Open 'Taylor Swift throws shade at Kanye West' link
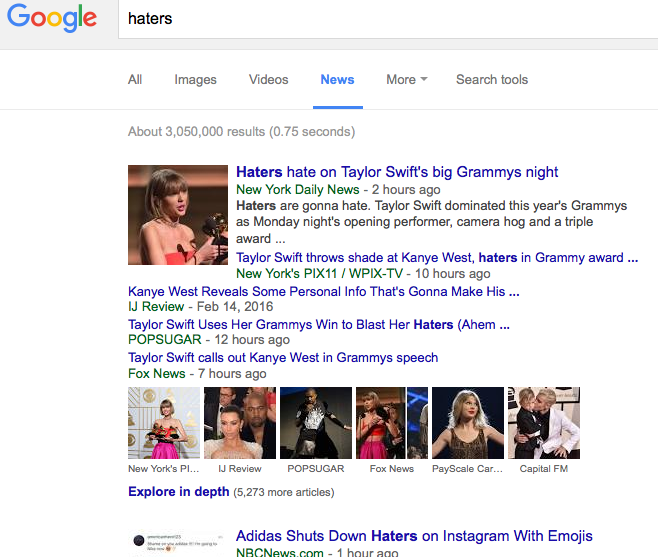The image size is (658, 557). pyautogui.click(x=436, y=257)
